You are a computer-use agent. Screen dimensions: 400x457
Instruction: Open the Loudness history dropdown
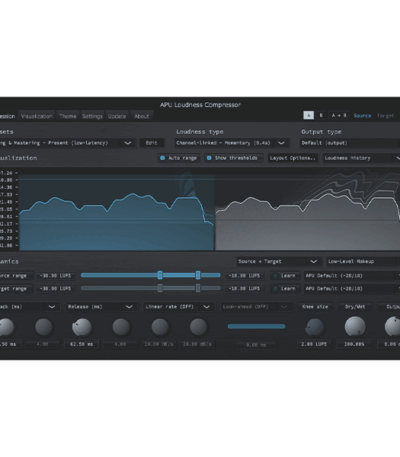(361, 158)
